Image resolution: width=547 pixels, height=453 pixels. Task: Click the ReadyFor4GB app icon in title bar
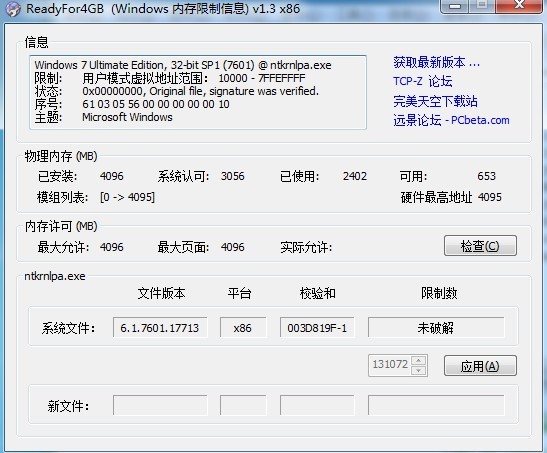[13, 8]
